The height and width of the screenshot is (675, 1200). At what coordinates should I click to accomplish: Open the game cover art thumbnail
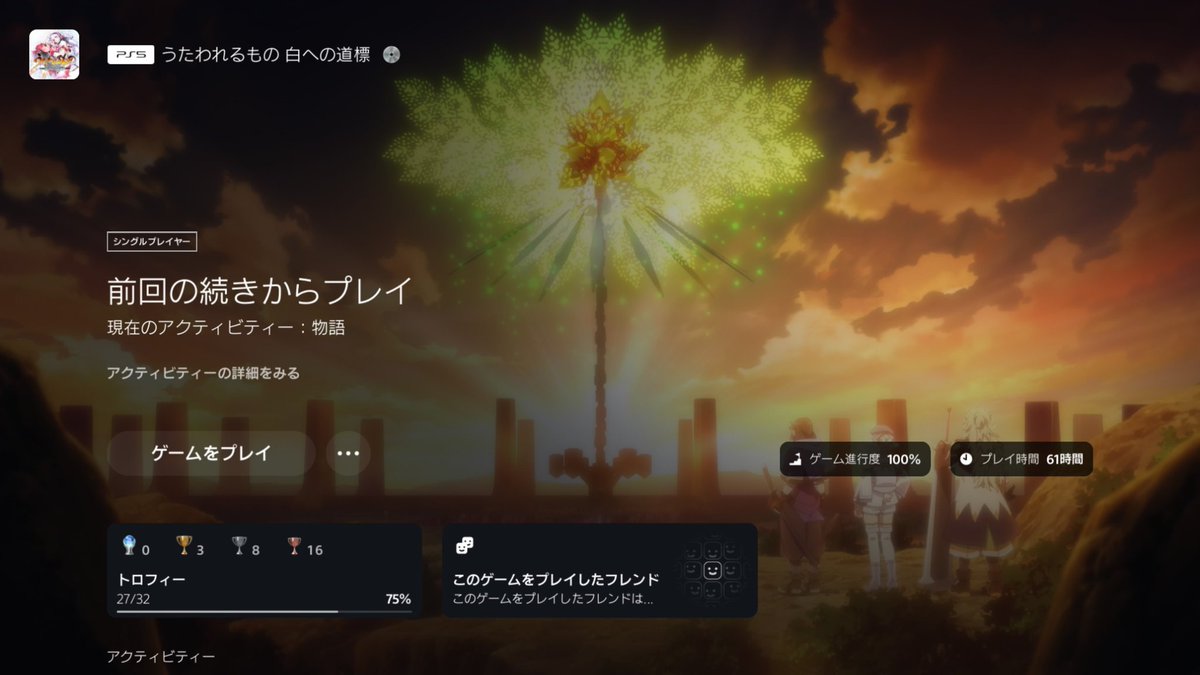[x=54, y=54]
